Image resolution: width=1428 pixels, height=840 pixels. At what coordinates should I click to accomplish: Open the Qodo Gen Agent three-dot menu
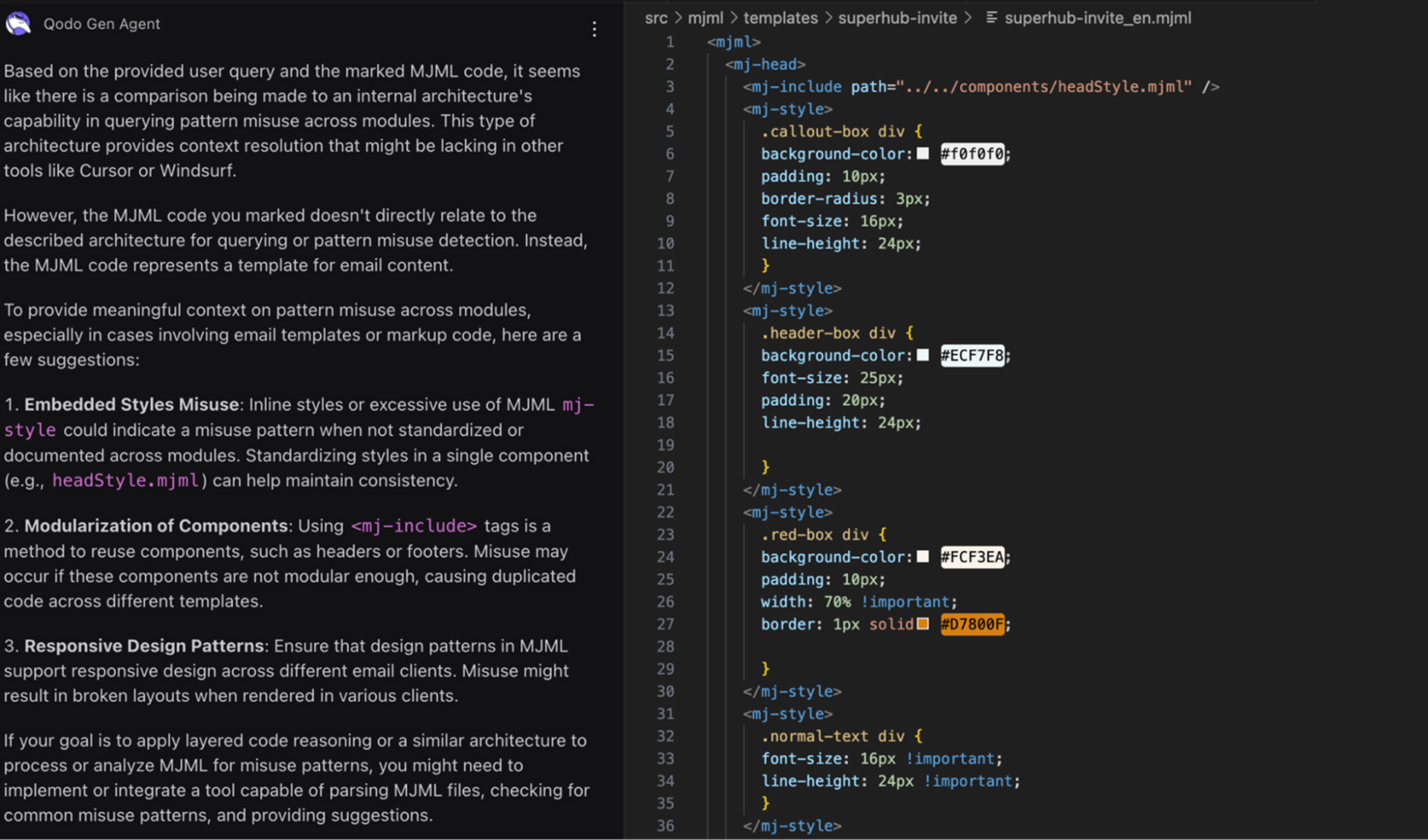pyautogui.click(x=594, y=29)
